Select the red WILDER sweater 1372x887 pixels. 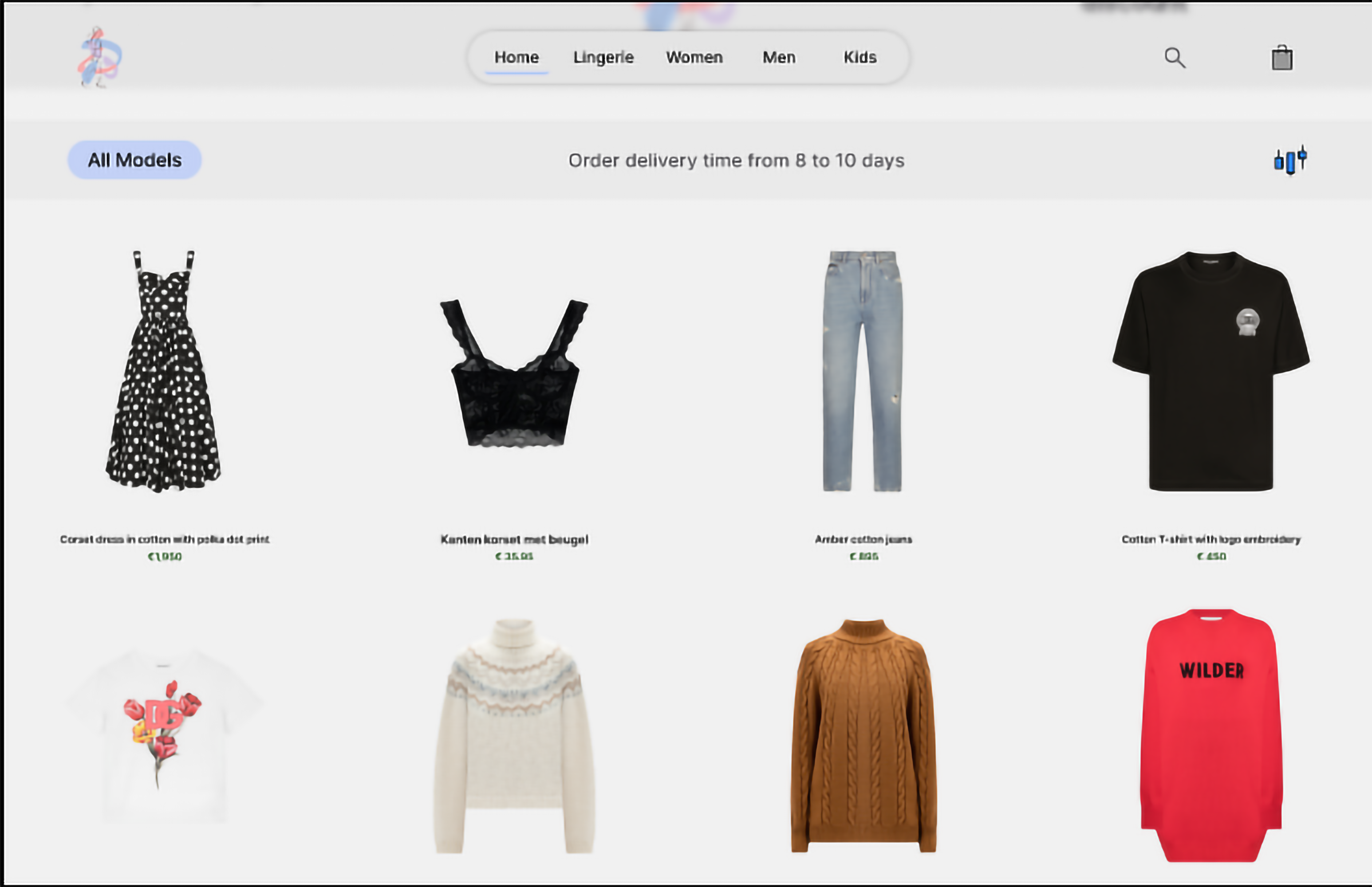coord(1210,734)
